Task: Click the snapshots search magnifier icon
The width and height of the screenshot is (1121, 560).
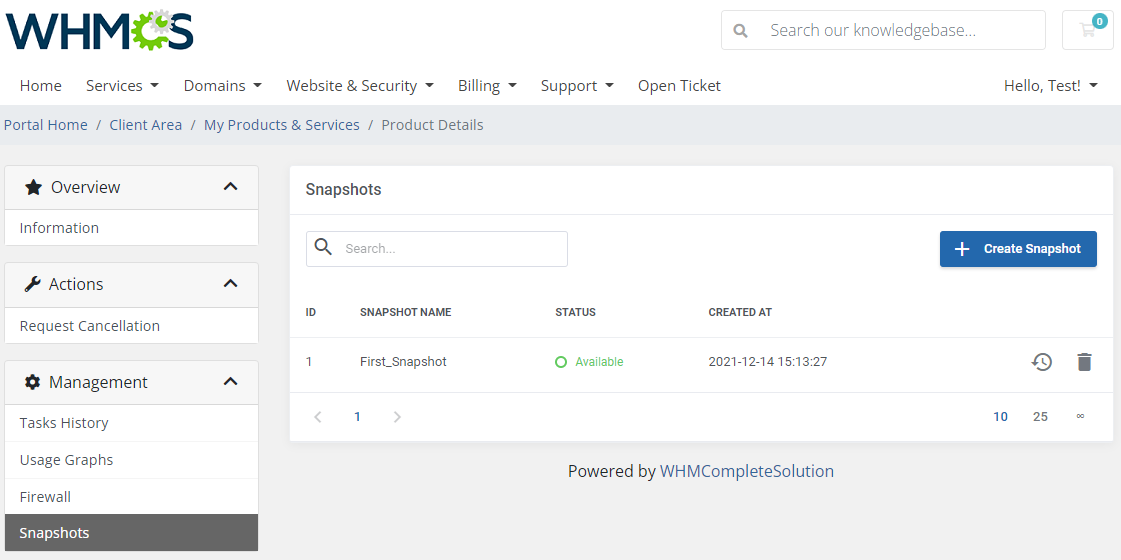Action: click(x=324, y=247)
